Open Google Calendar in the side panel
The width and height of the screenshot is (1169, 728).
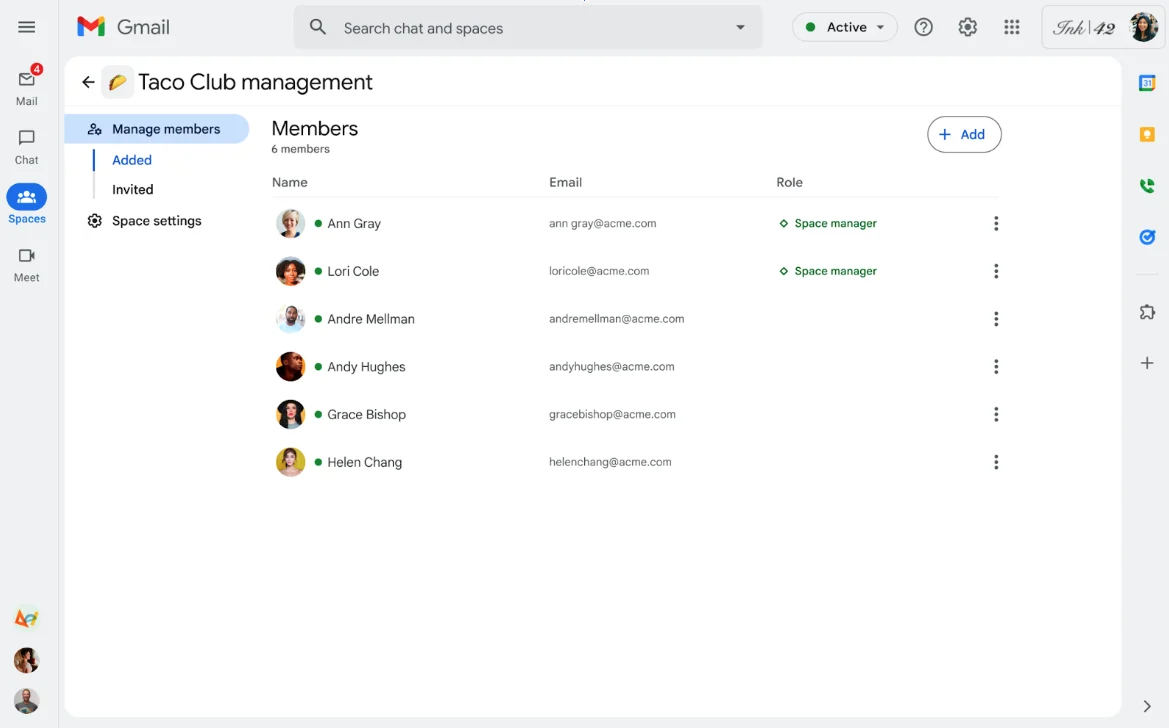coord(1147,84)
